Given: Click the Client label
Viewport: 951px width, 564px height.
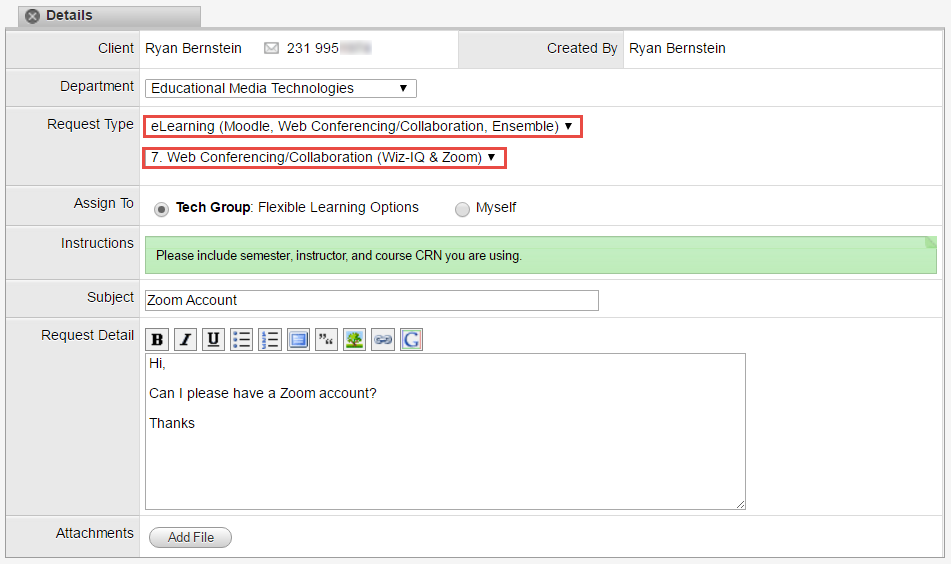Looking at the screenshot, I should pos(115,49).
